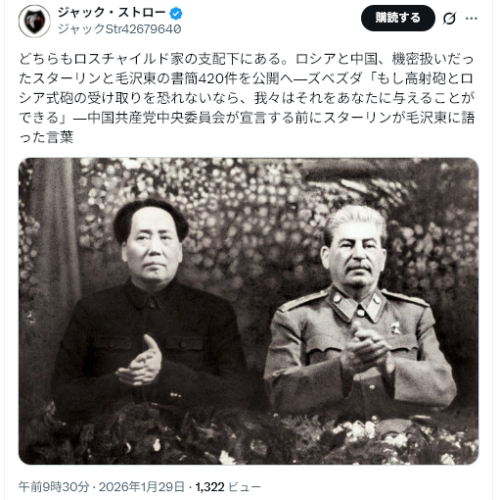Click the 午前9時30分 timestamp

pos(54,487)
